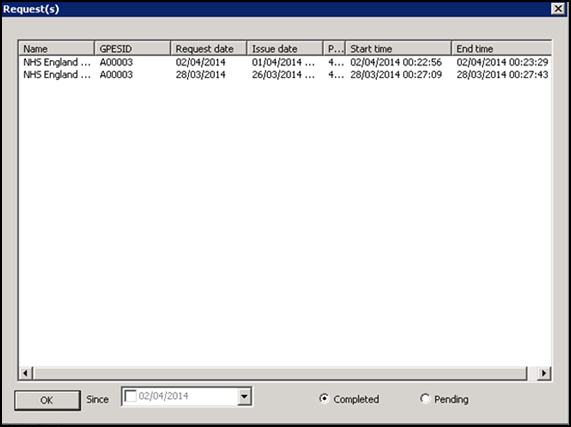The height and width of the screenshot is (427, 571).
Task: Click the horizontal scrollbar track
Action: (280, 373)
